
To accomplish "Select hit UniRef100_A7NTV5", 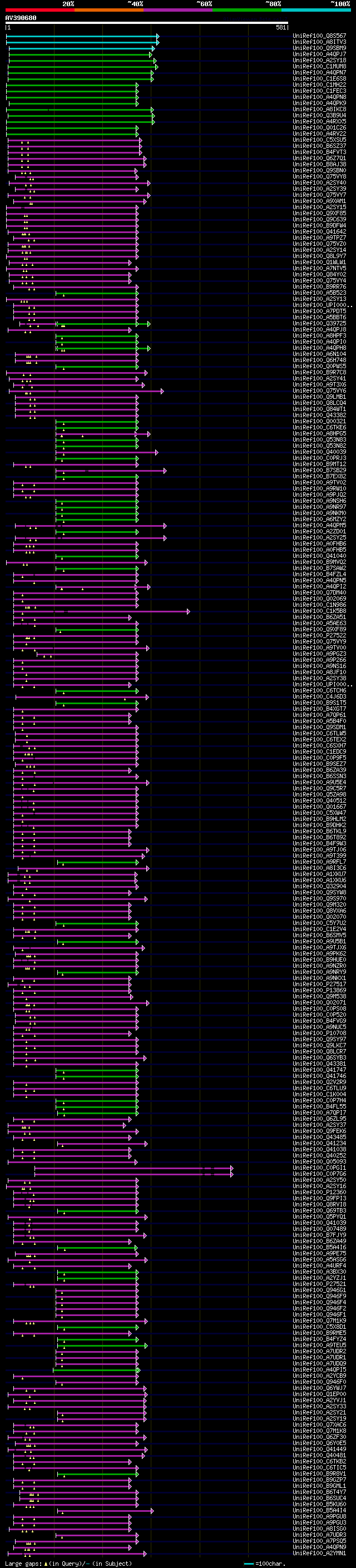I will point(319,269).
